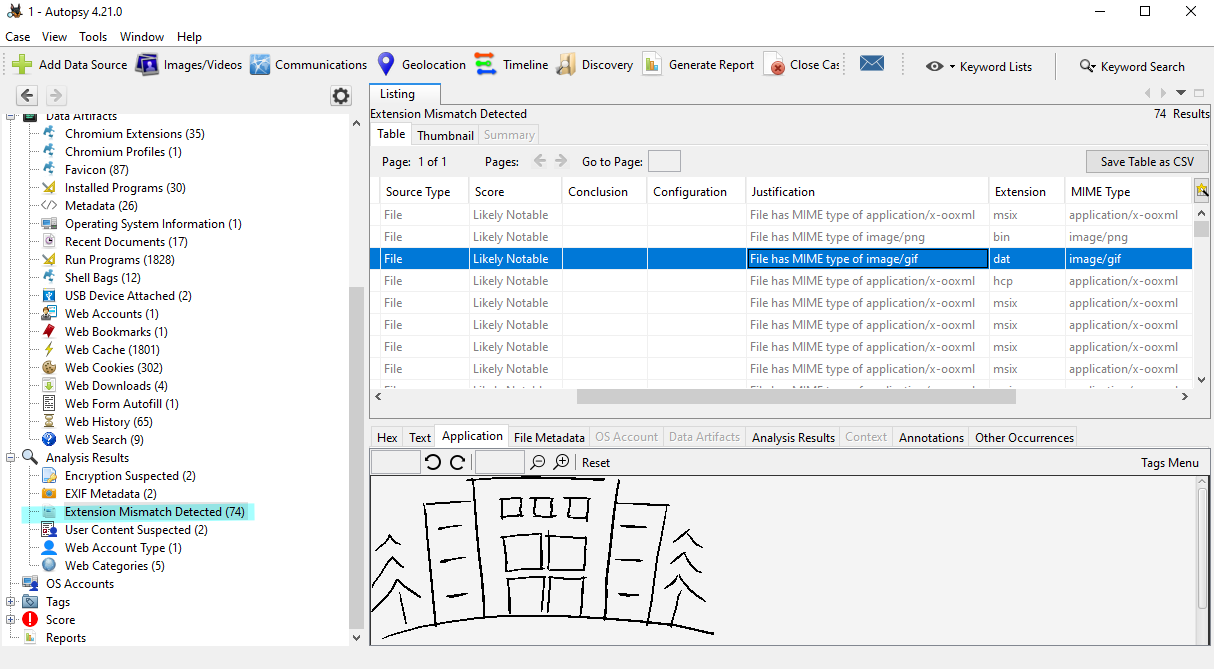Switch to the Thumbnail tab
1214x669 pixels.
coord(445,135)
